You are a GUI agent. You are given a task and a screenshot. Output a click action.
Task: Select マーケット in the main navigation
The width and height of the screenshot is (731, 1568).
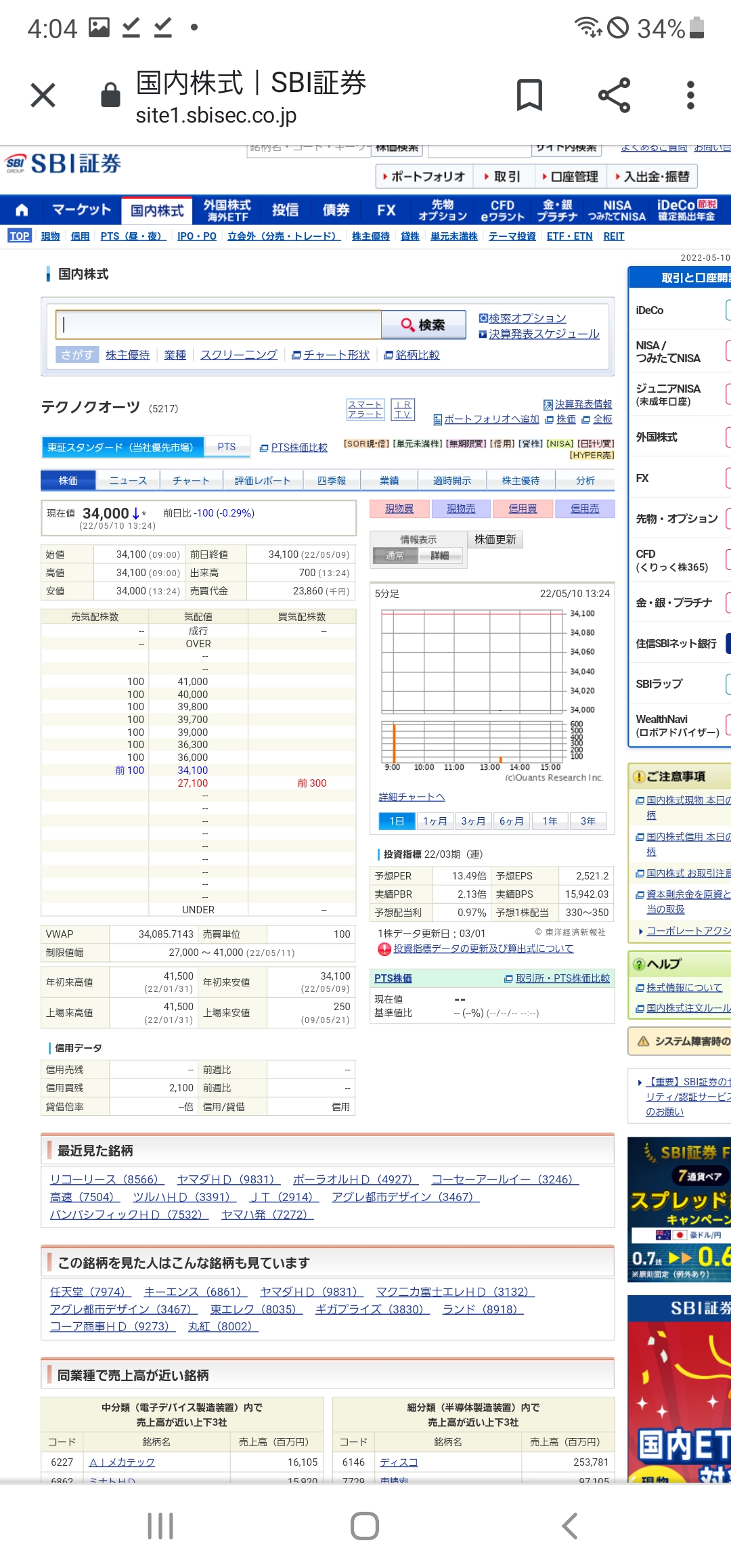81,210
